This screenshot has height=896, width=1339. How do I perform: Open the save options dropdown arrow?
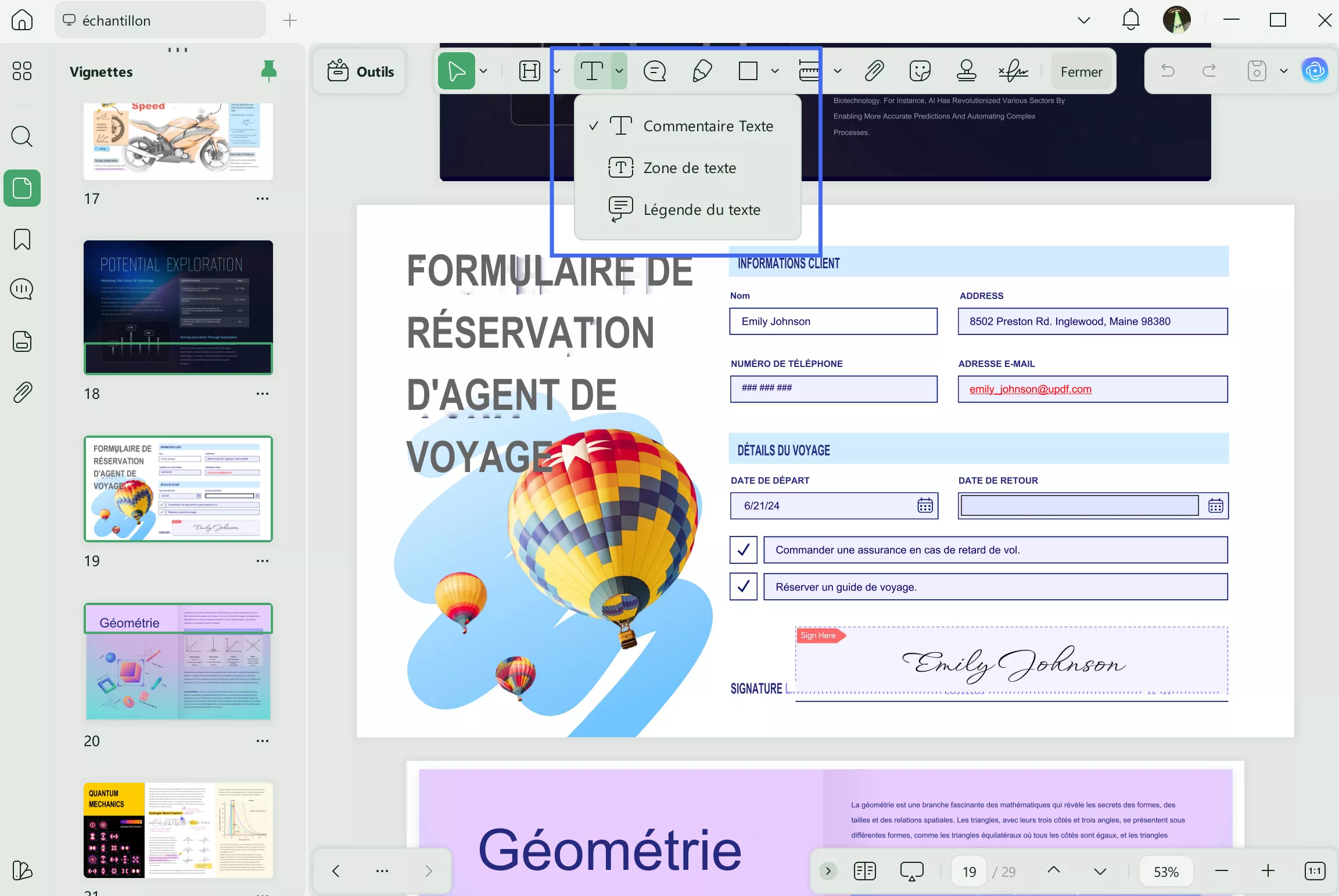pyautogui.click(x=1284, y=71)
